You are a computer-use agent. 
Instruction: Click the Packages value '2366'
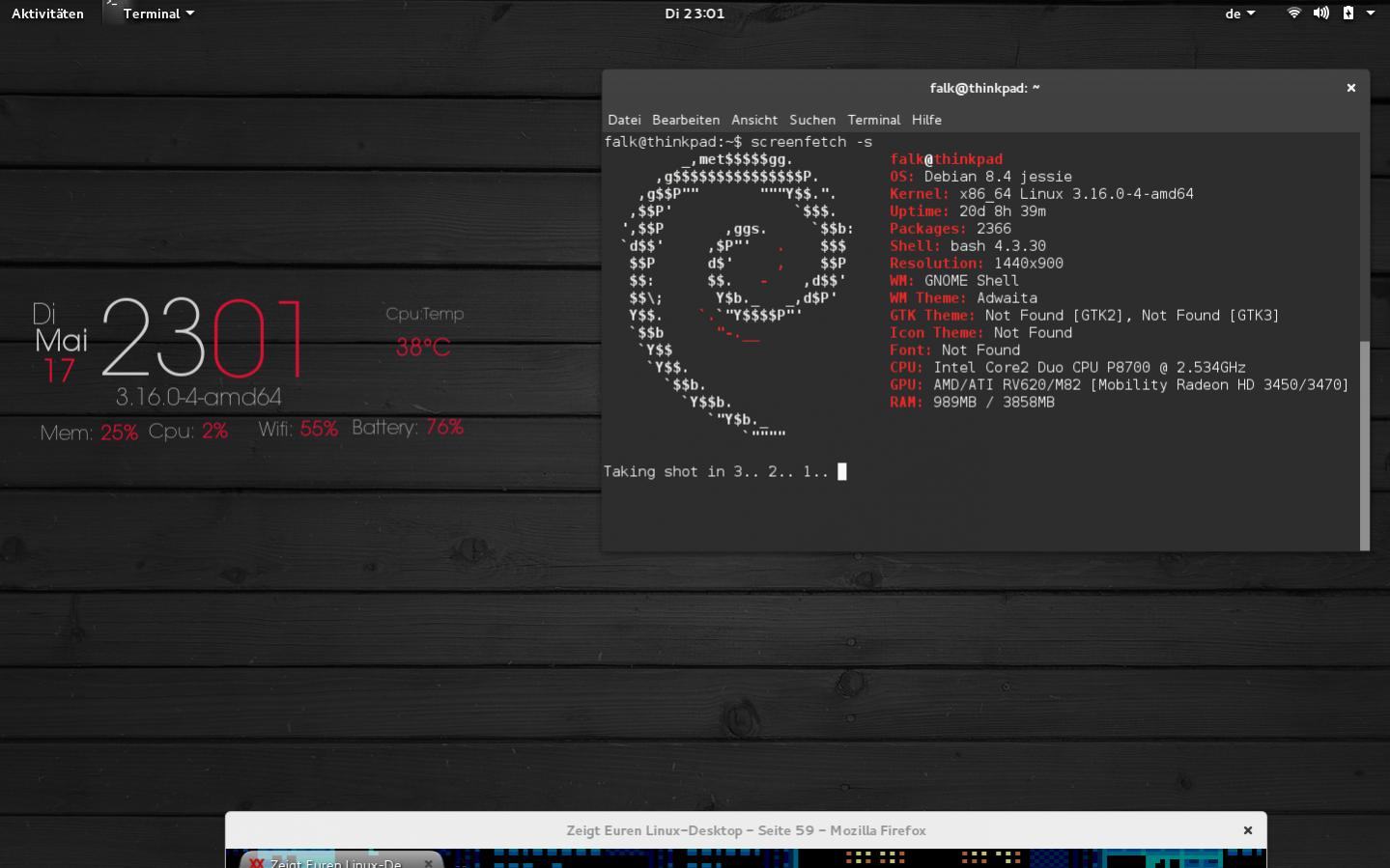994,229
